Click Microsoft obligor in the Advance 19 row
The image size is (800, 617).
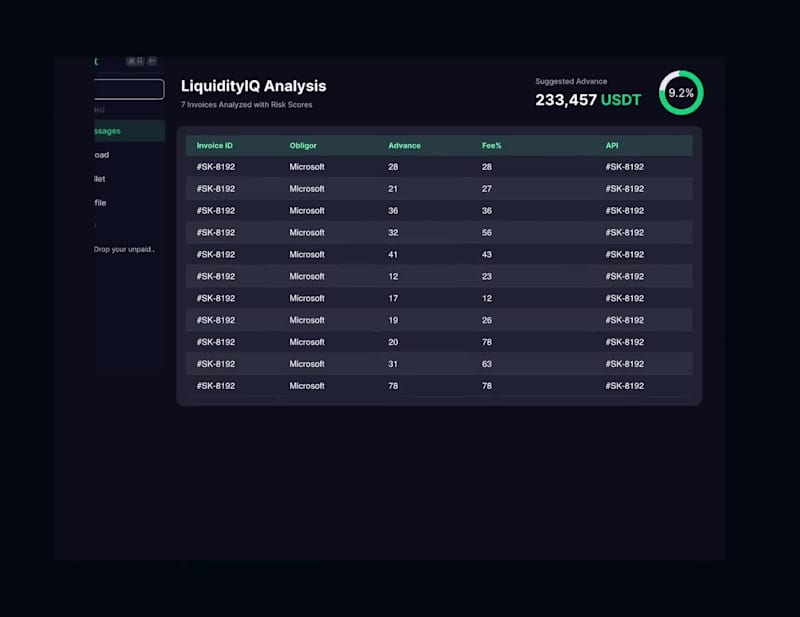[x=307, y=320]
